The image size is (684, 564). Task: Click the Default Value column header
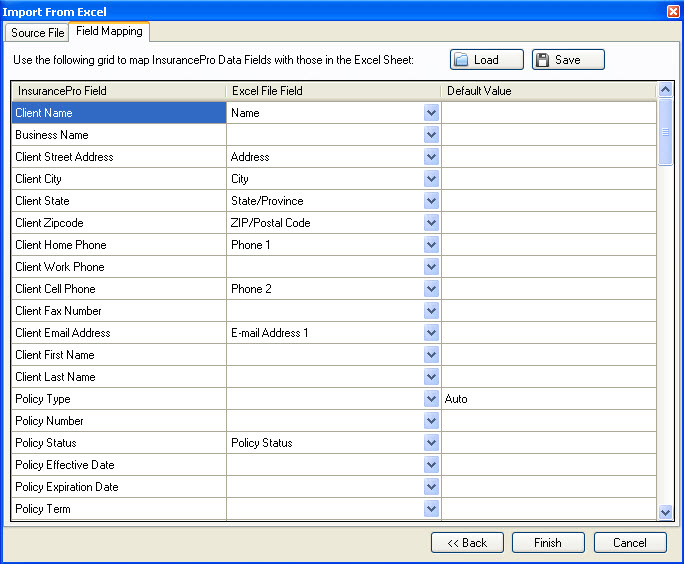[549, 91]
